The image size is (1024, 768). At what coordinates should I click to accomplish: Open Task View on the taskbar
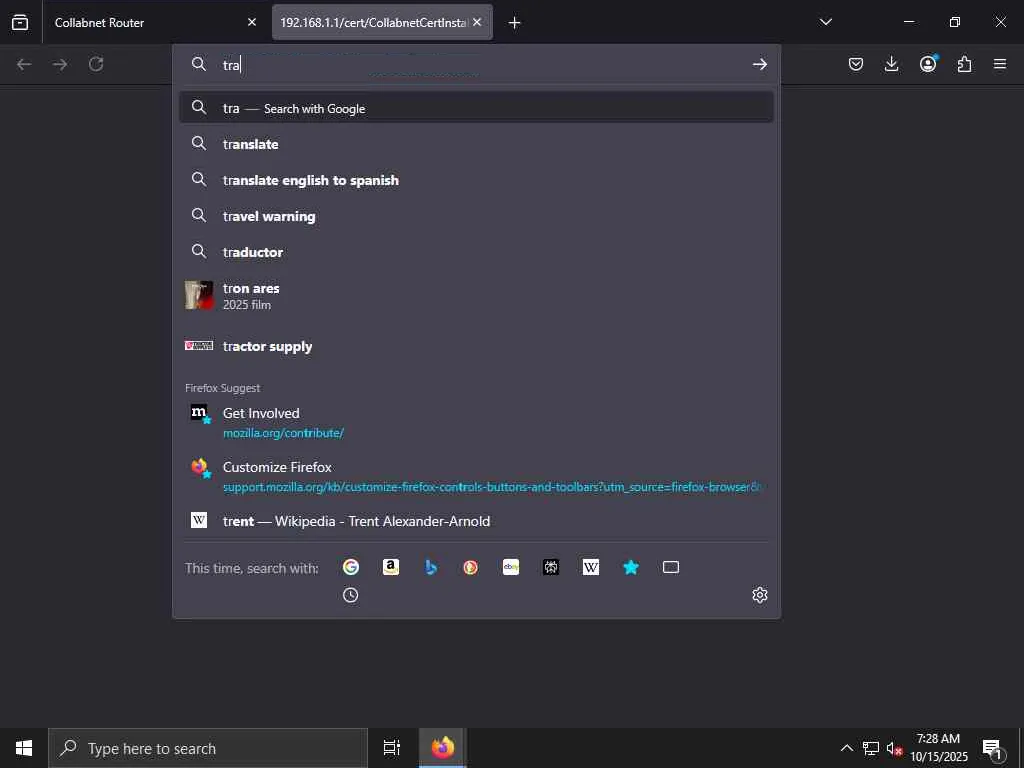click(392, 748)
